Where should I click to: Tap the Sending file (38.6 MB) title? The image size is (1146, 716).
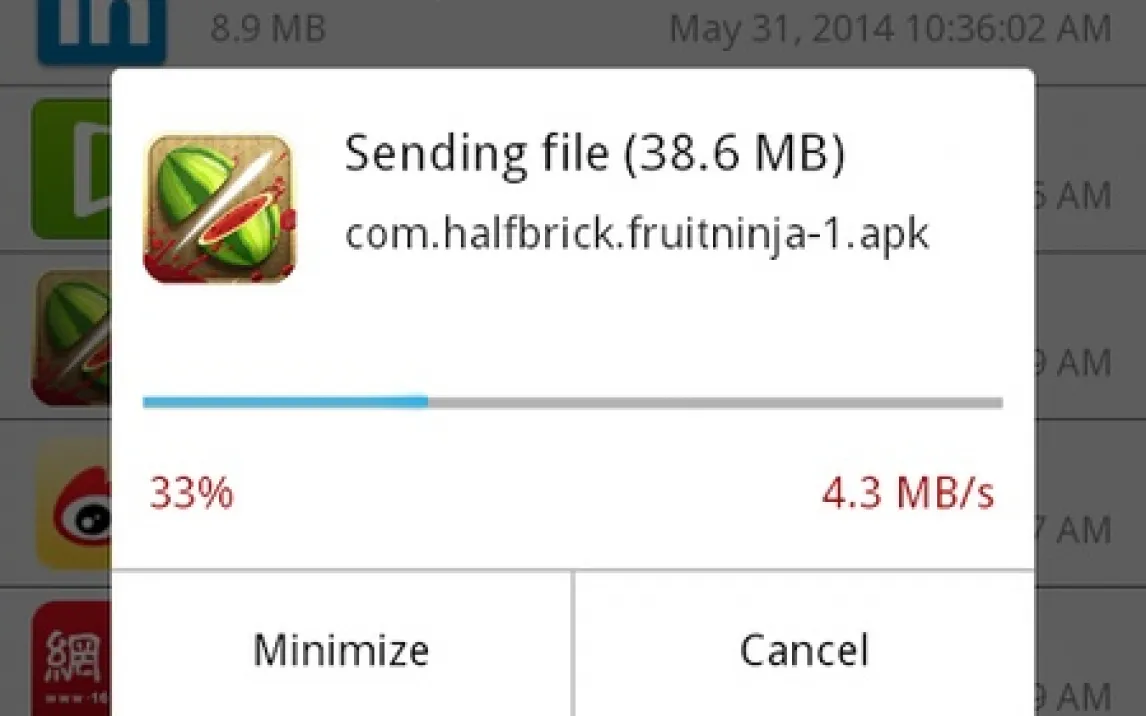click(594, 153)
